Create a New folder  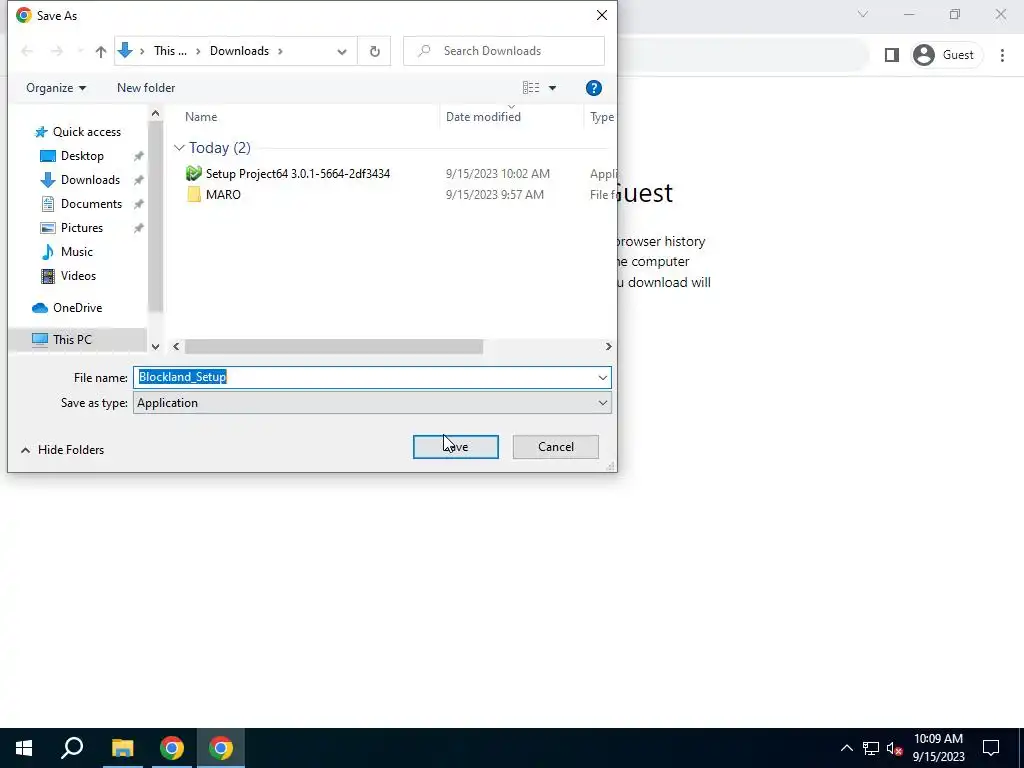tap(146, 88)
